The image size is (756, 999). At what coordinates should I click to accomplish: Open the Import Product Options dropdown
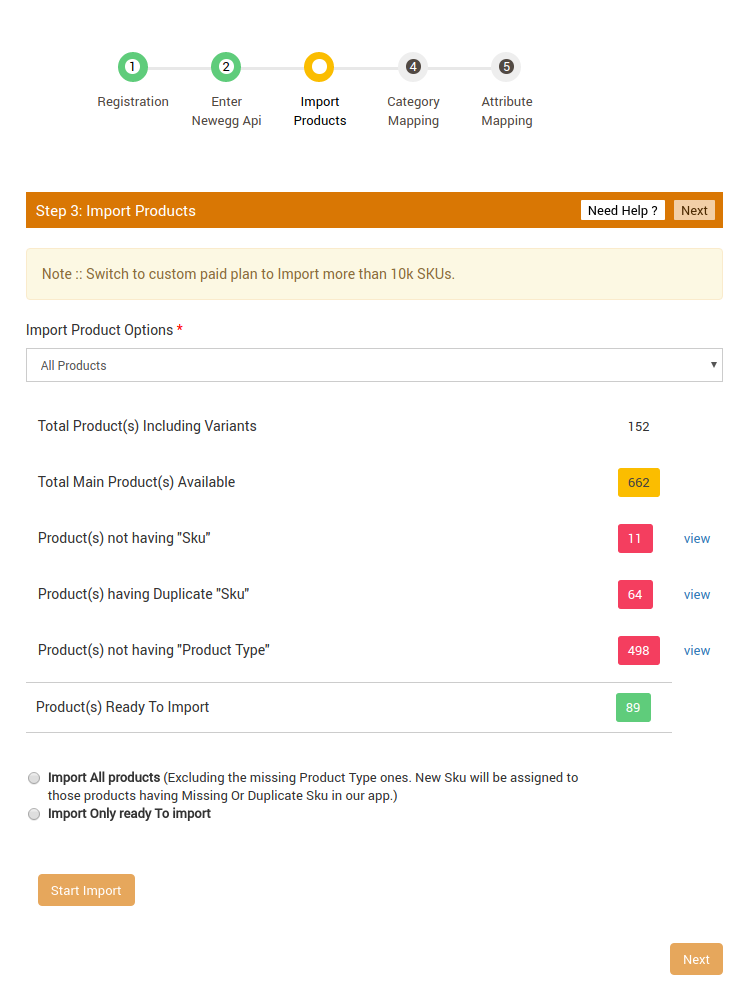374,365
